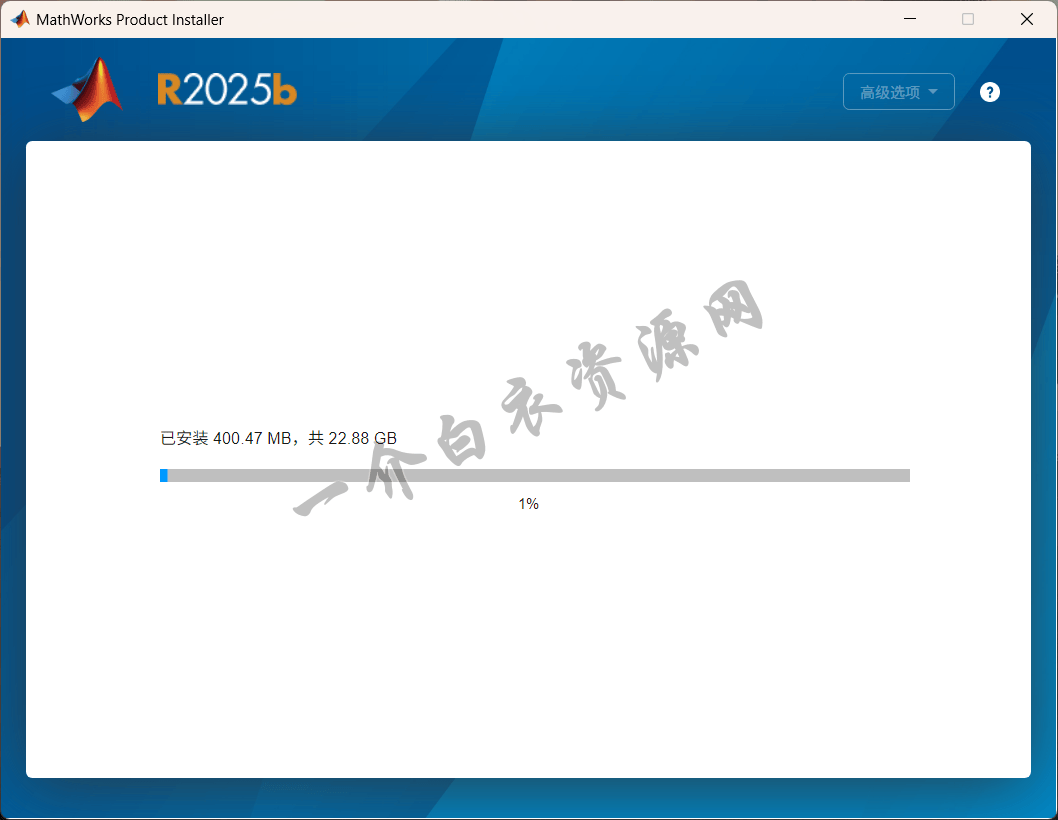Click the blue filled portion of progress bar

click(163, 476)
